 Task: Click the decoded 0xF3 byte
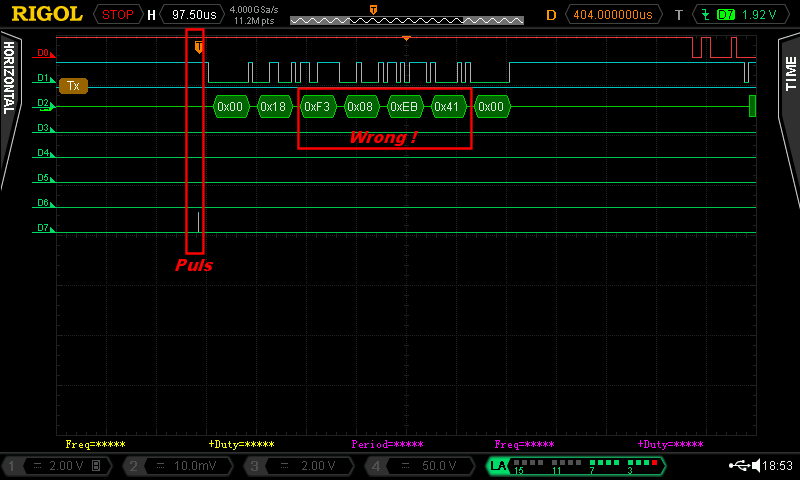coord(317,107)
